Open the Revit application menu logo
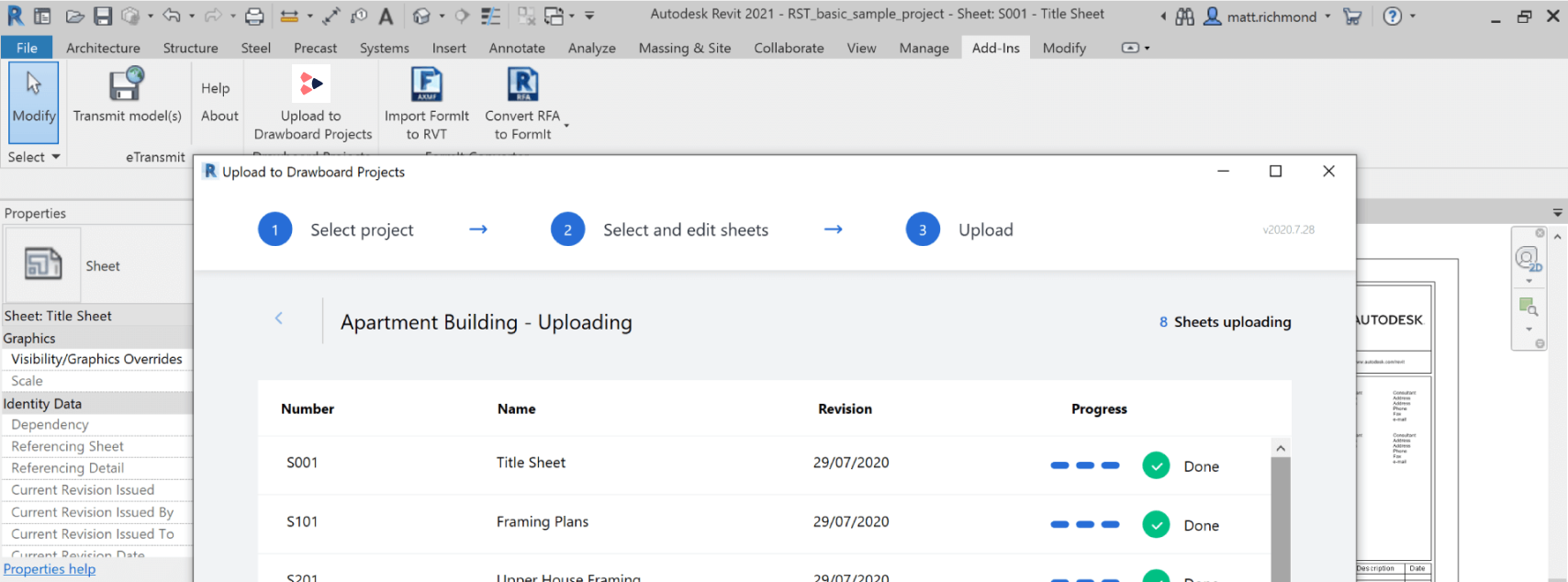The width and height of the screenshot is (1568, 582). tap(16, 16)
